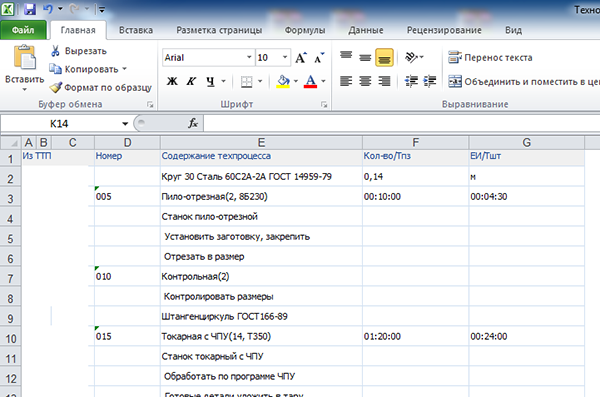
Task: Open the Файл tab
Action: point(23,30)
